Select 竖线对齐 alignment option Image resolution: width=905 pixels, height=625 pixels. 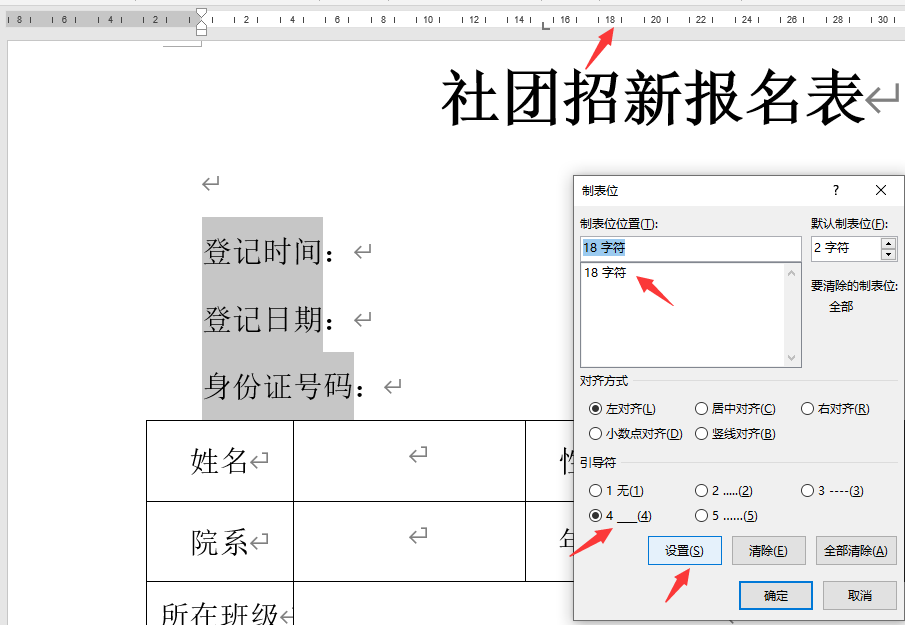pos(703,433)
